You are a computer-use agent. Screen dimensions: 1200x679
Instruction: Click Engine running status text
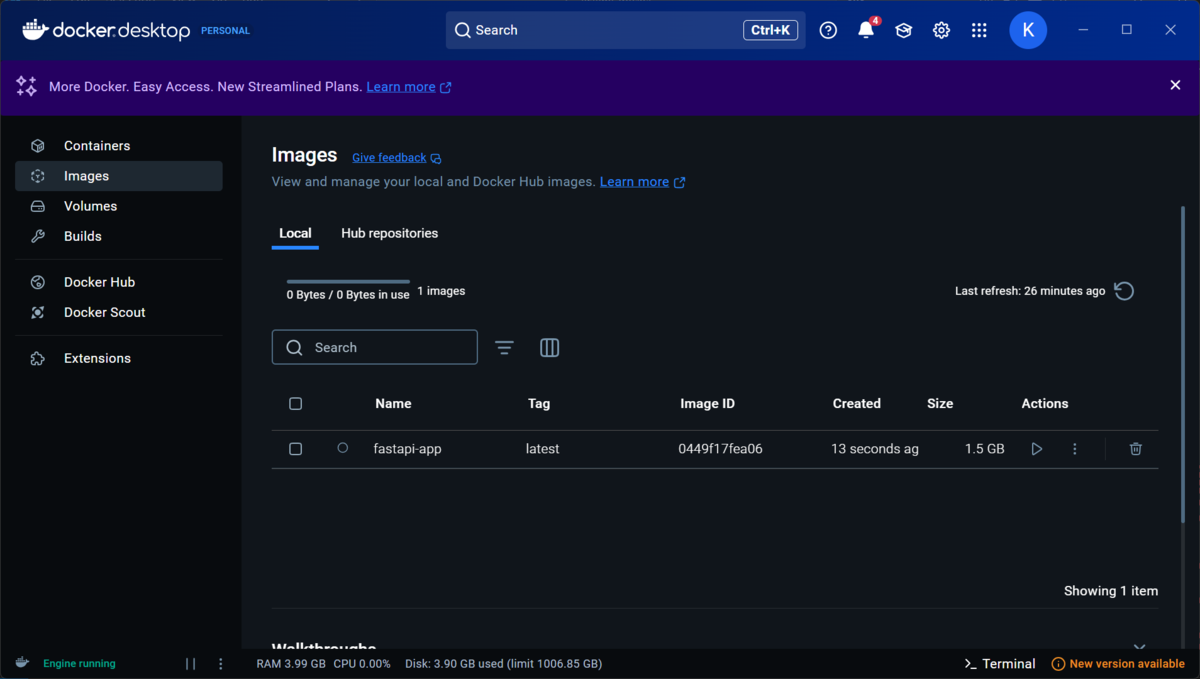click(79, 664)
